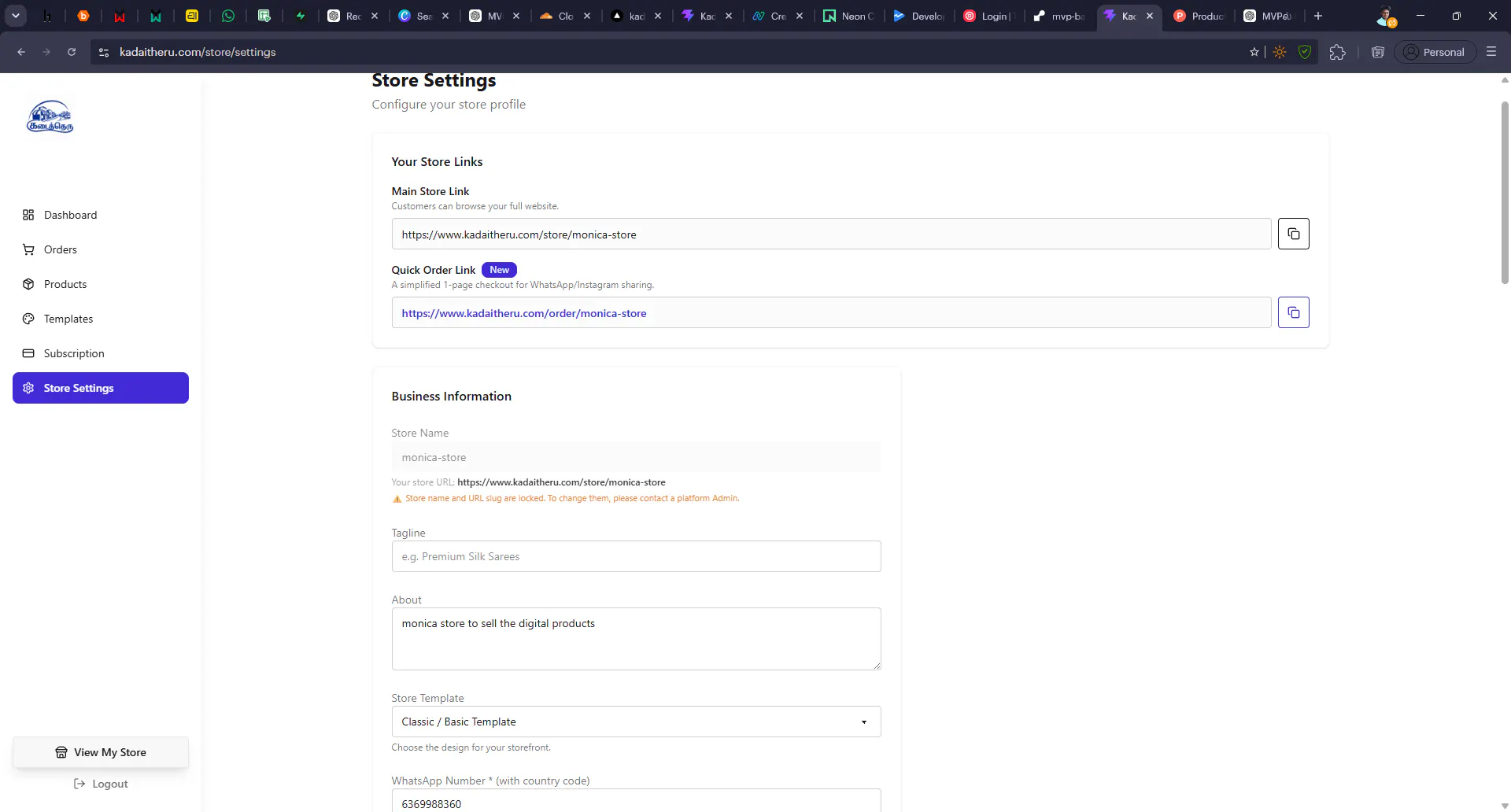The height and width of the screenshot is (812, 1511).
Task: Click the Dashboard grid icon in sidebar
Action: 28,215
